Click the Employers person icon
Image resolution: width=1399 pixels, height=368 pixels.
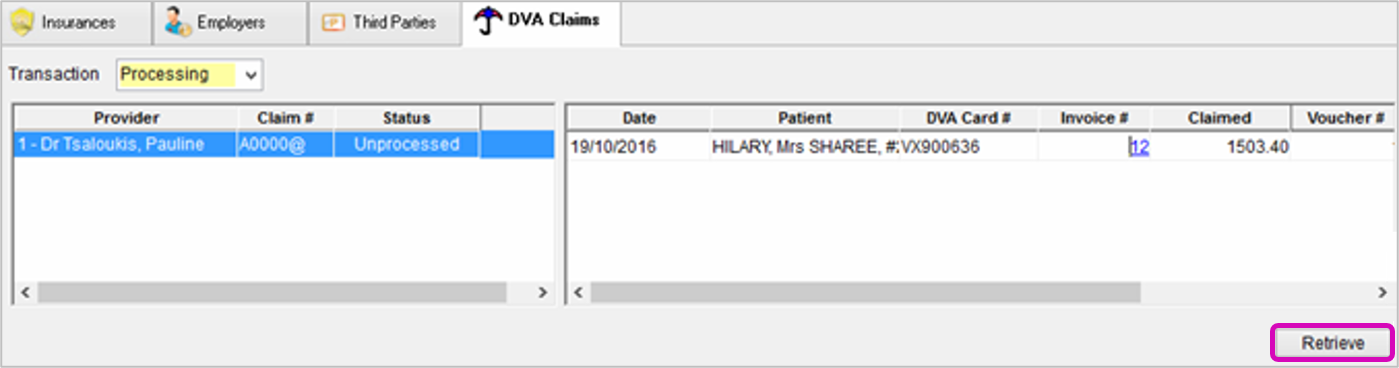coord(178,21)
